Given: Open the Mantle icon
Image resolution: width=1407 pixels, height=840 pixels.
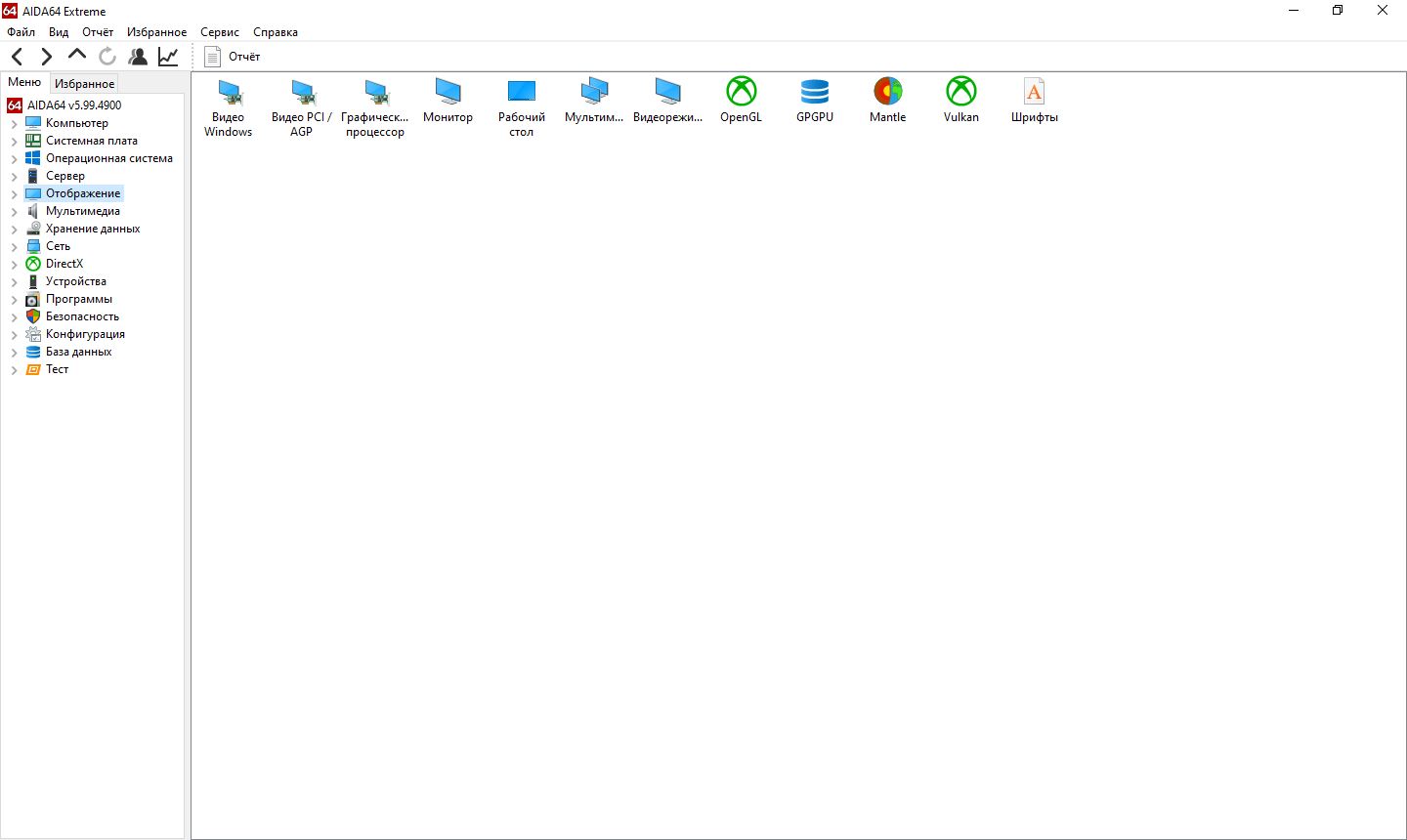Looking at the screenshot, I should [x=887, y=93].
